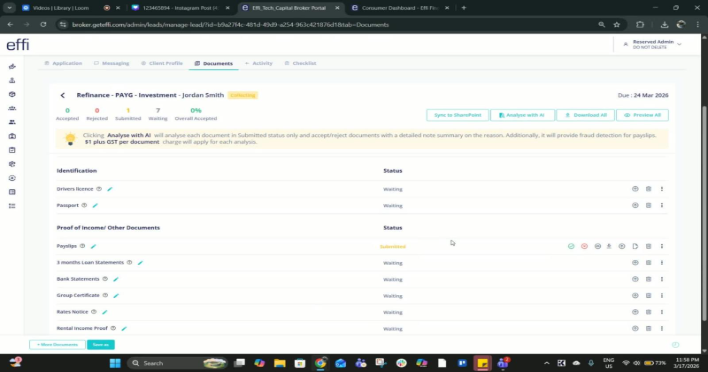Open three-dot menu in Payslips row

(x=662, y=246)
